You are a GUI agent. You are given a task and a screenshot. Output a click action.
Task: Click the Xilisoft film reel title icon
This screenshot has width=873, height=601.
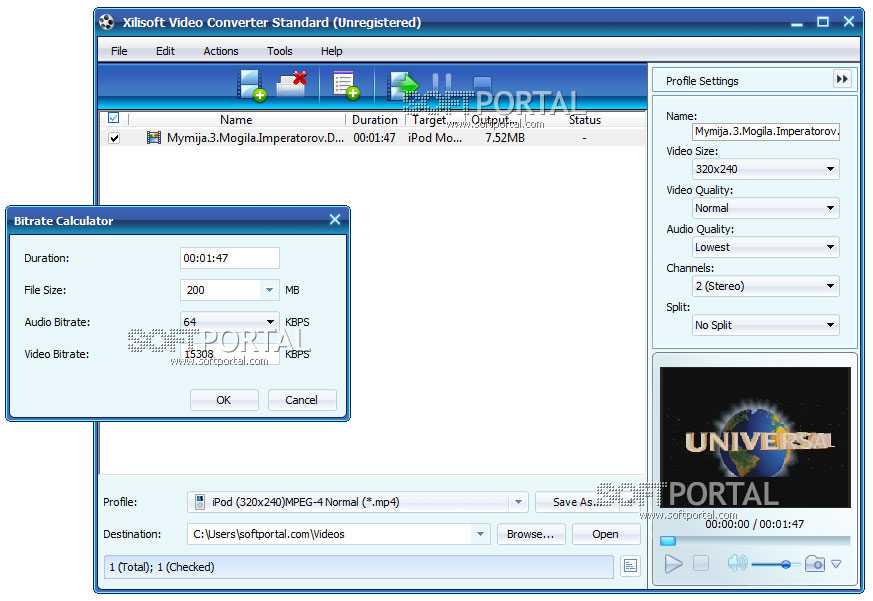point(107,22)
